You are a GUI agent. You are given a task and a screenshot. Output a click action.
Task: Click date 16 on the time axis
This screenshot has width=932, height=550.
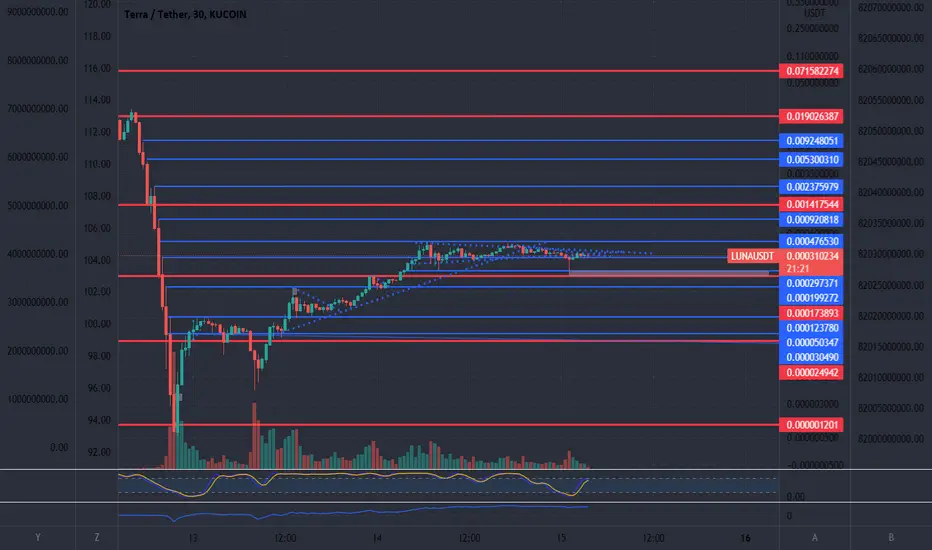click(745, 538)
